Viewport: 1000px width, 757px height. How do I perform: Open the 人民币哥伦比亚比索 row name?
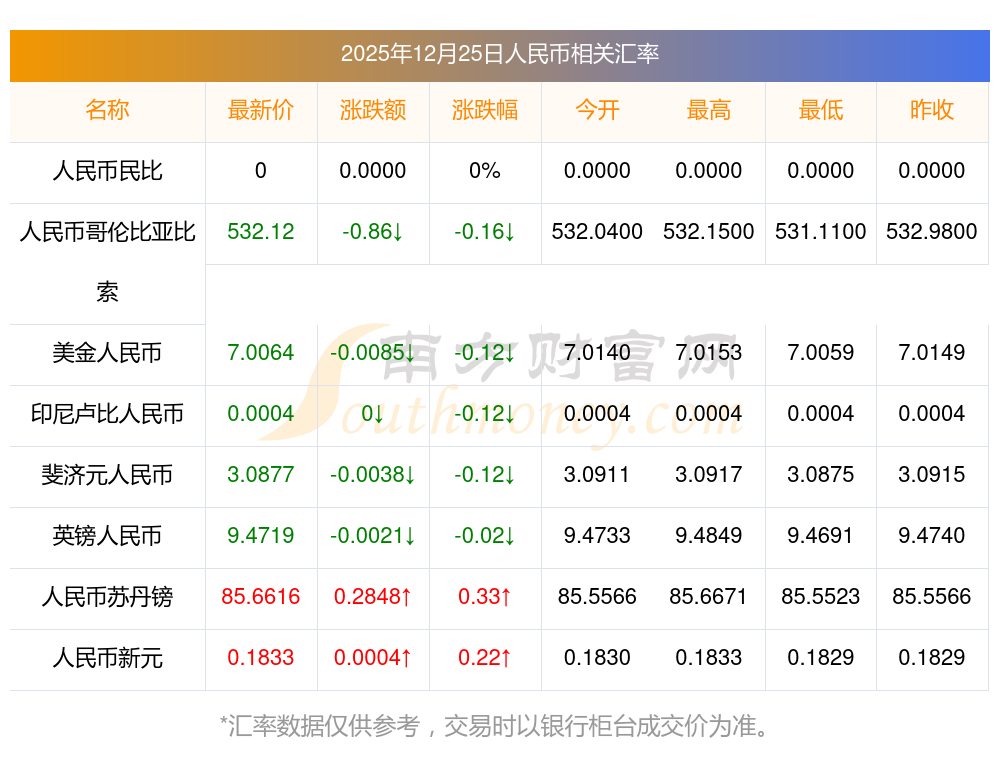point(107,233)
